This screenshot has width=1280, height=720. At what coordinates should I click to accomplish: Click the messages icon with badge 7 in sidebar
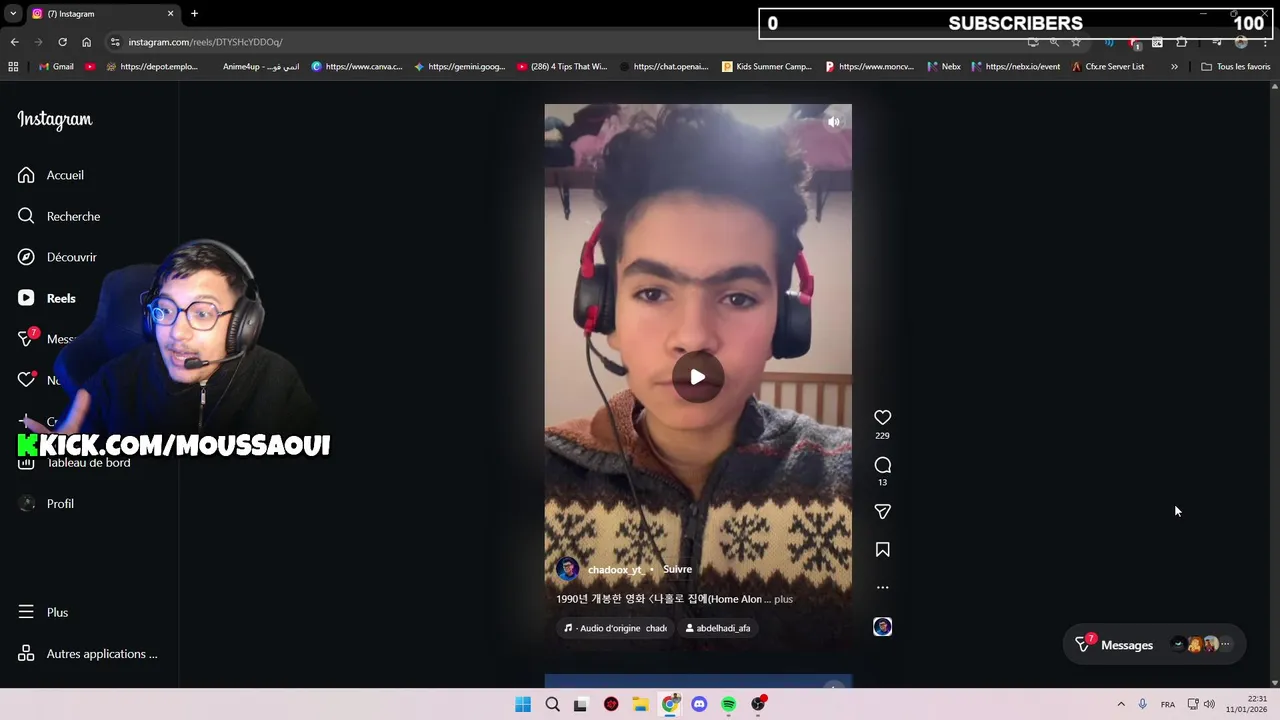pos(27,338)
